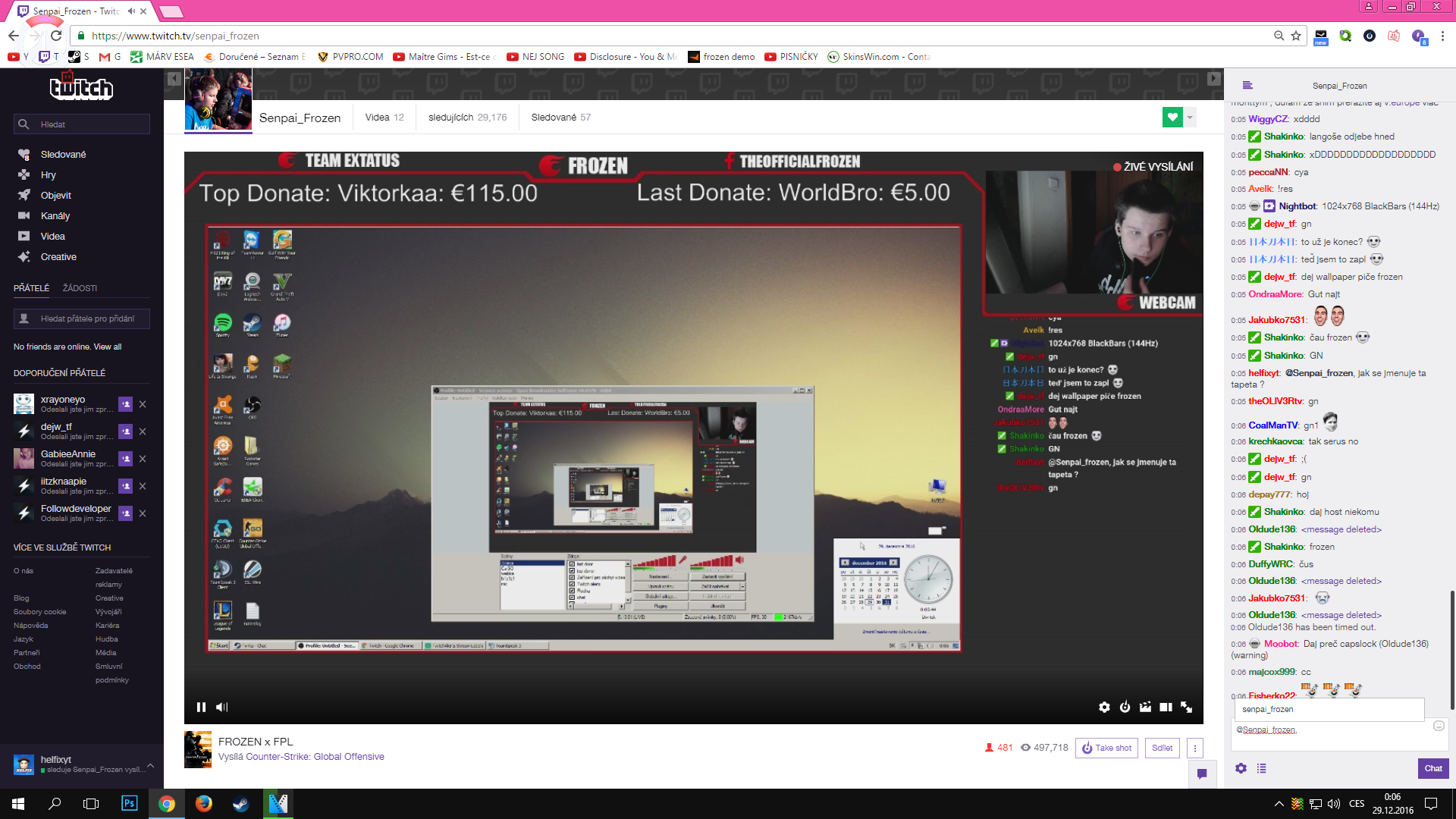Image resolution: width=1456 pixels, height=819 pixels.
Task: Expand the helfixyt user menu chevron
Action: 150,765
